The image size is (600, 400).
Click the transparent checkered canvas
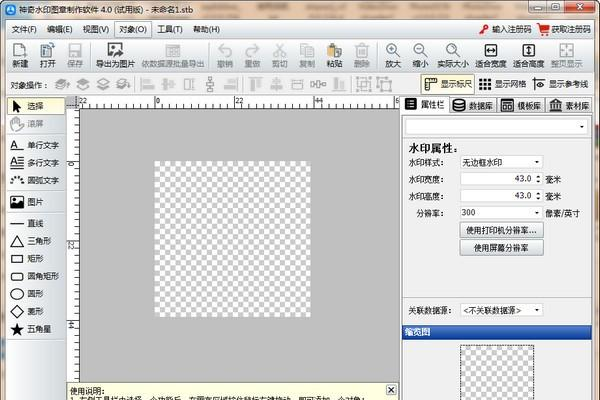pyautogui.click(x=232, y=239)
